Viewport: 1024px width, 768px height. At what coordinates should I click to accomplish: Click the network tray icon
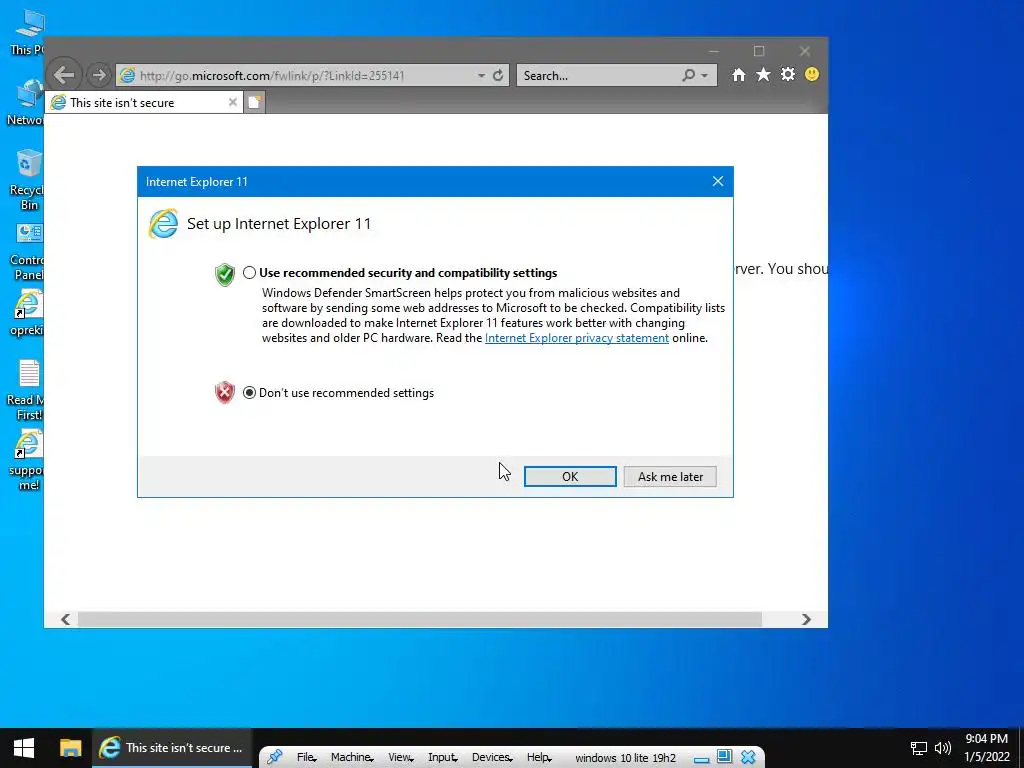point(919,748)
